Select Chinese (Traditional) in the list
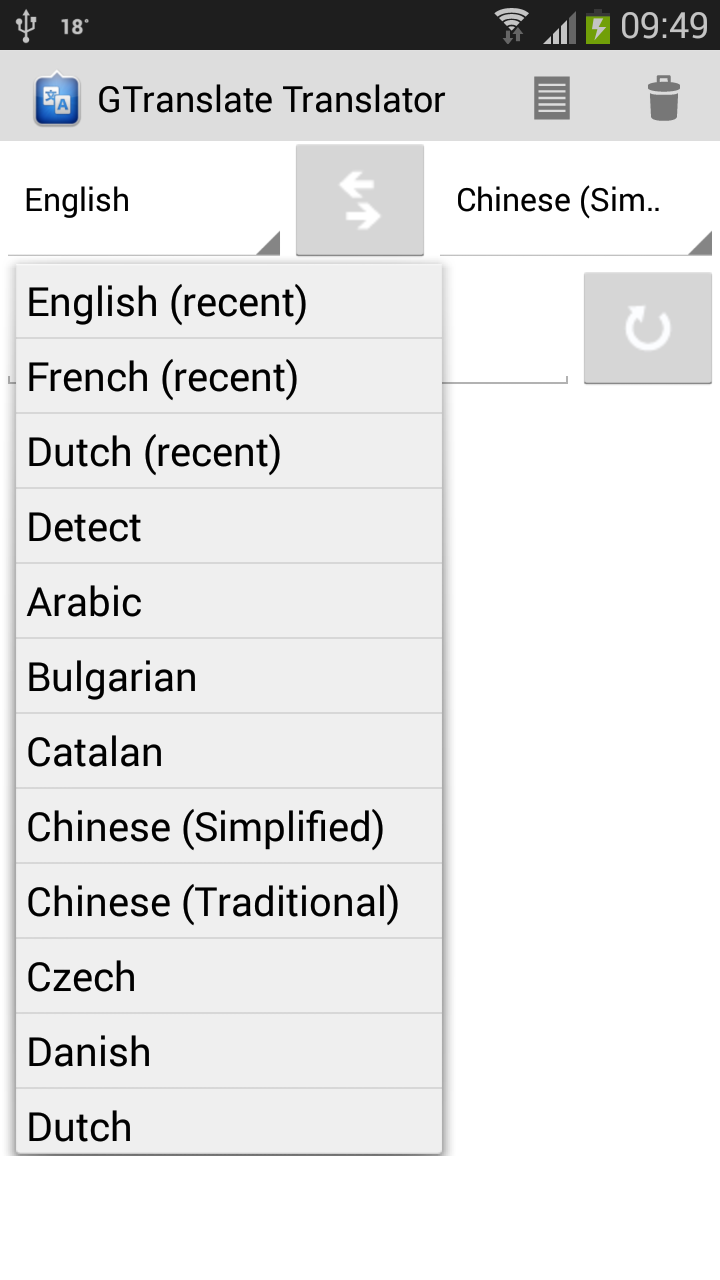720x1280 pixels. coord(228,901)
